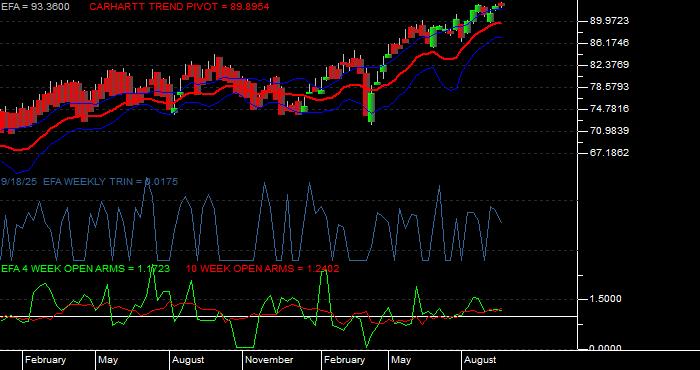The width and height of the screenshot is (700, 370).
Task: Click the first August label on time axis
Action: pyautogui.click(x=188, y=360)
